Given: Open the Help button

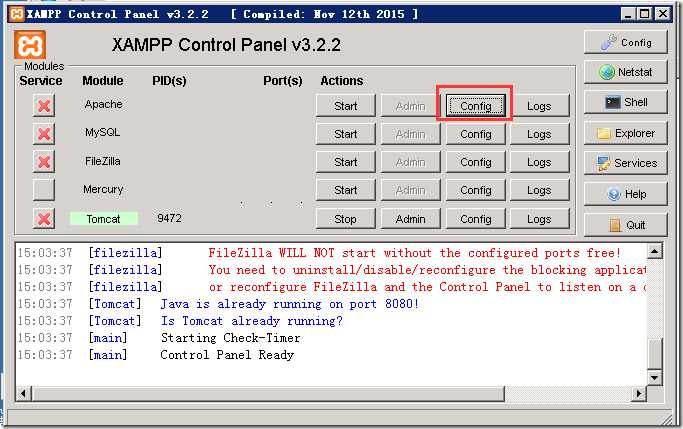Looking at the screenshot, I should 626,194.
